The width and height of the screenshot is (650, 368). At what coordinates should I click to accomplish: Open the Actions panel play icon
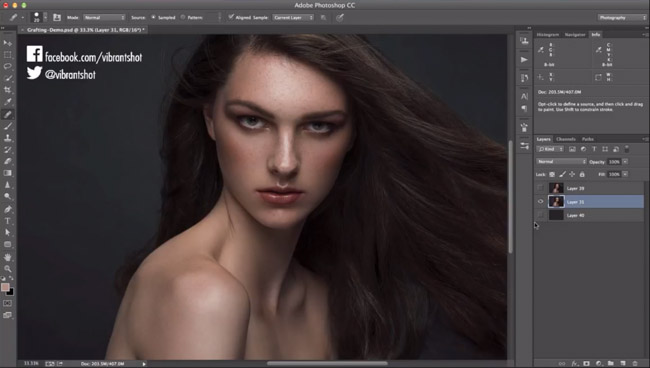(524, 60)
